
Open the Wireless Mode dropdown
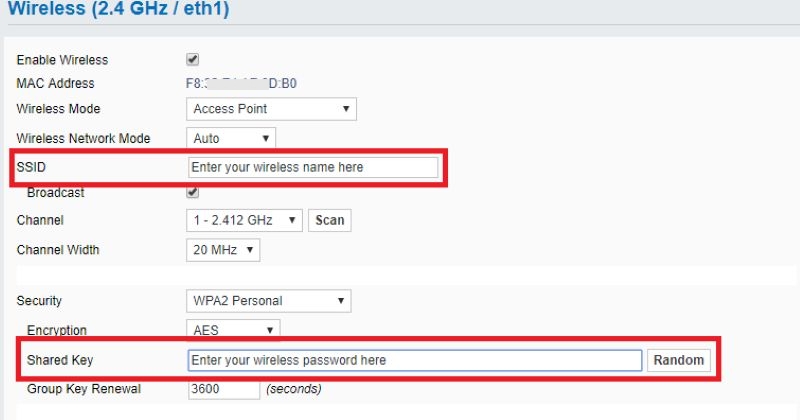pos(271,109)
